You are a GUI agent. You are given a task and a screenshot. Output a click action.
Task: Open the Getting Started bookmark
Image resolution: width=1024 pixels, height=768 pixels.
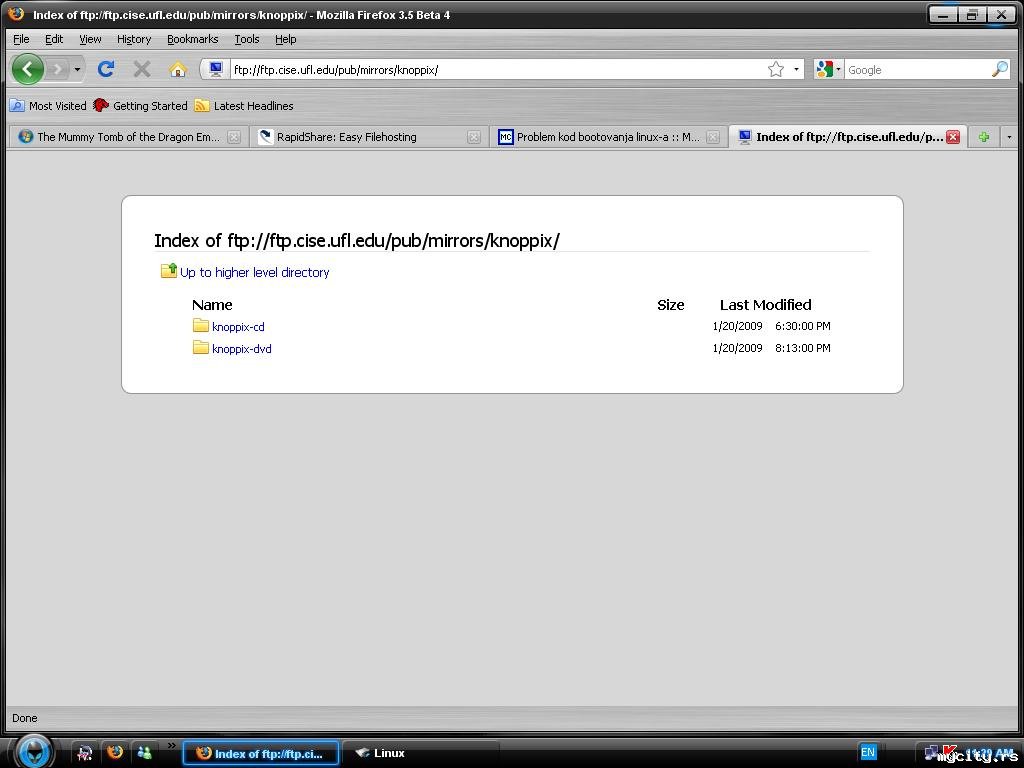140,106
